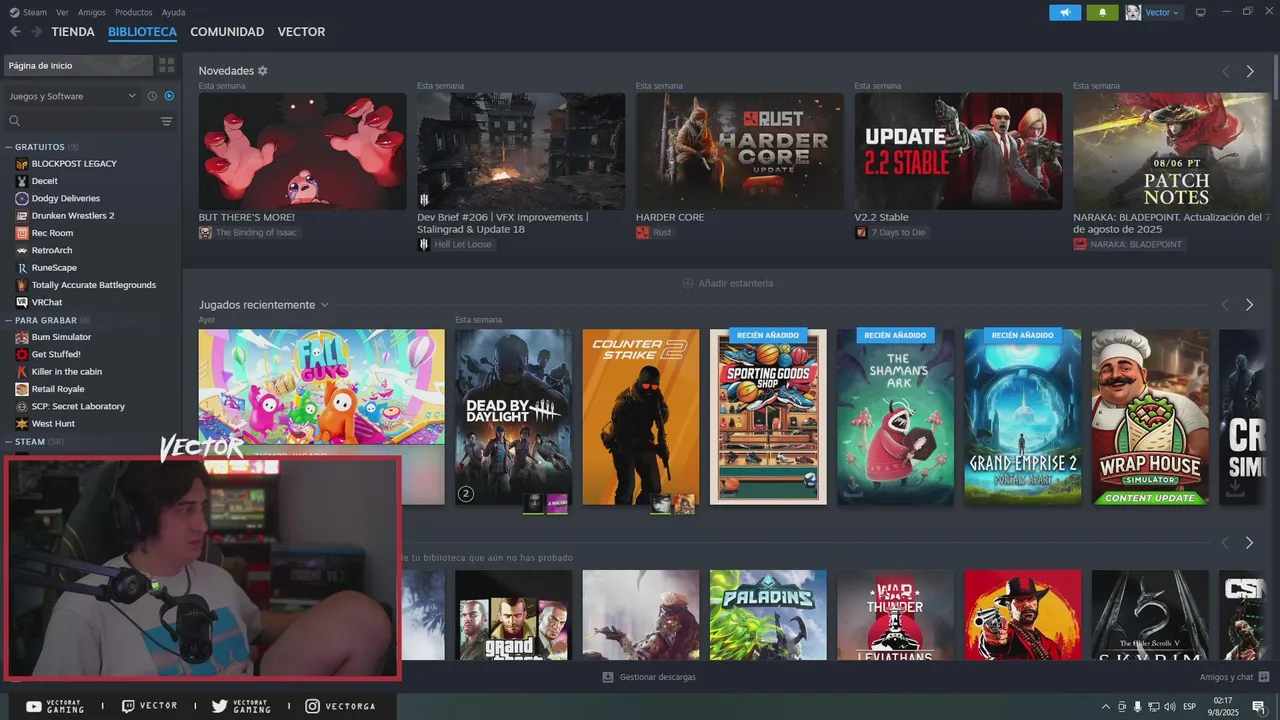Select West Hunt in the sidebar

53,423
